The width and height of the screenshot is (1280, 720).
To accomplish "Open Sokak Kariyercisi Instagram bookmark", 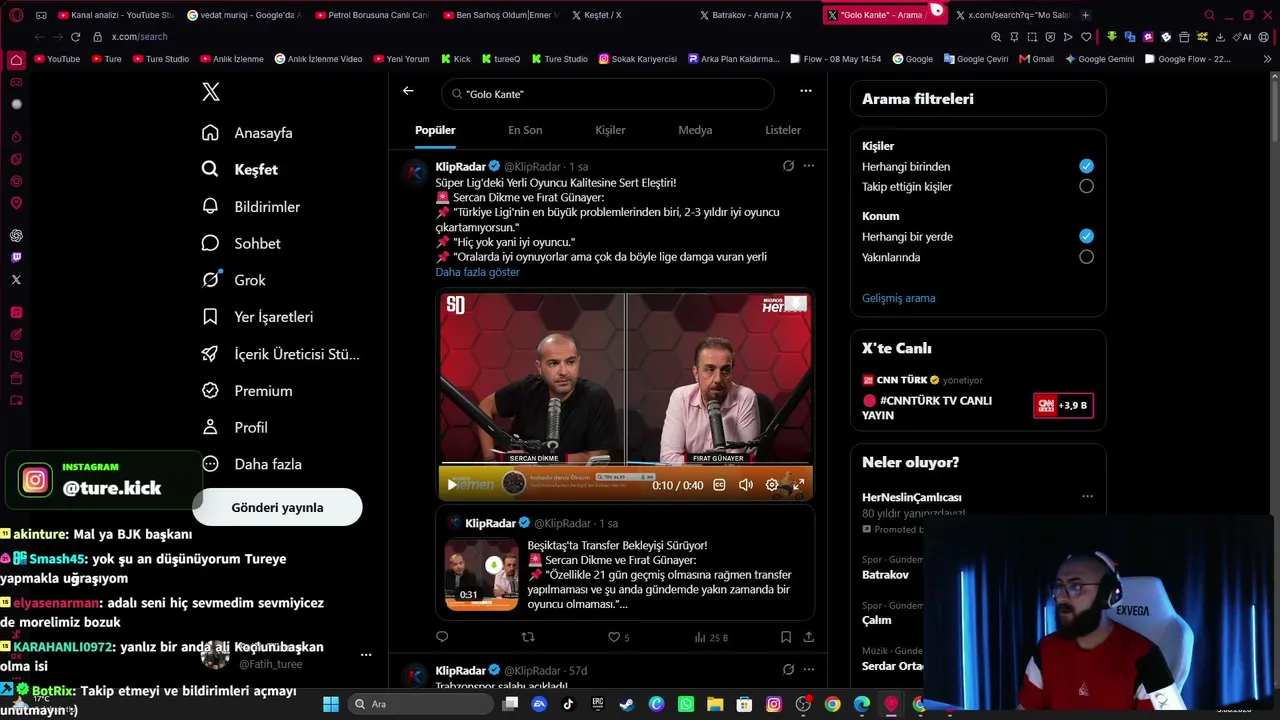I will pos(638,59).
